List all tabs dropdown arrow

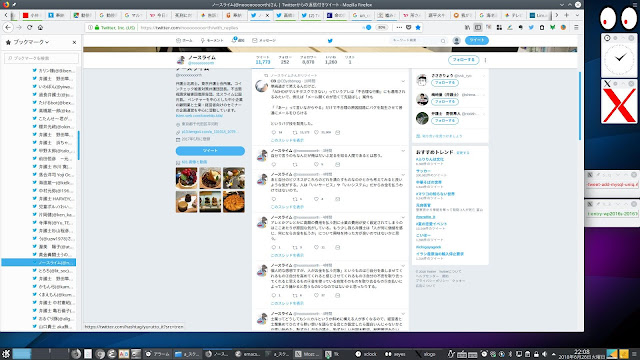(x=577, y=15)
